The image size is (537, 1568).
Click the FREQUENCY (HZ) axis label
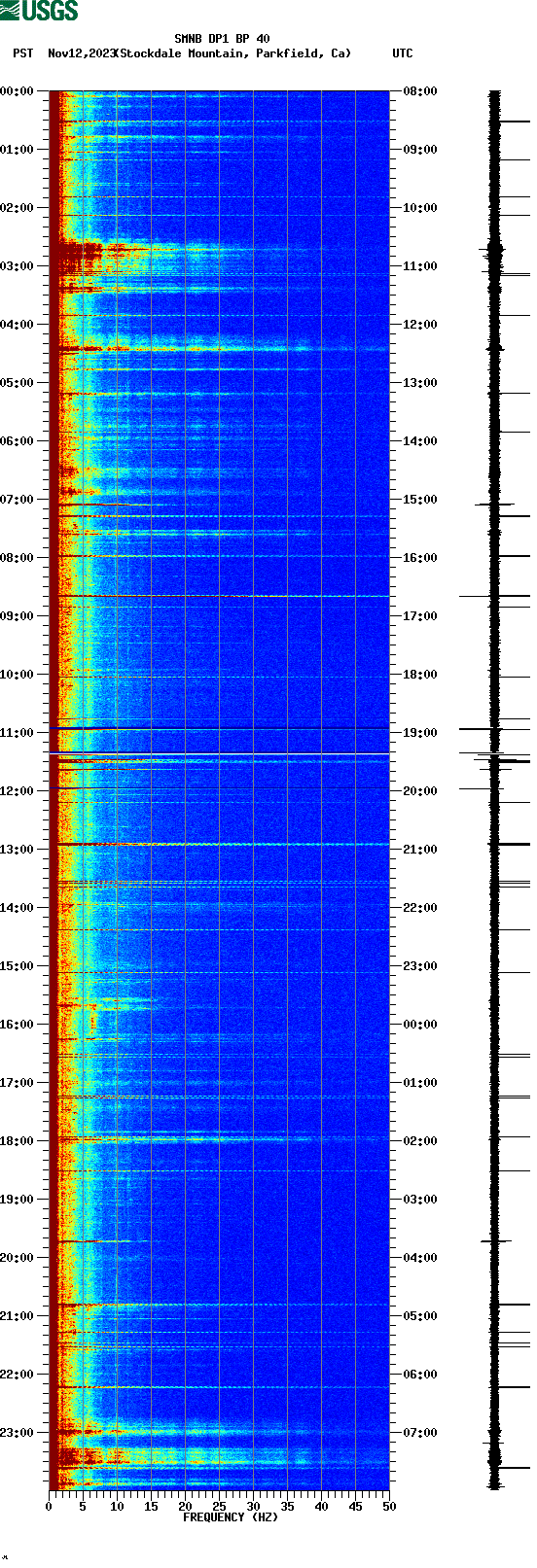tap(231, 1517)
